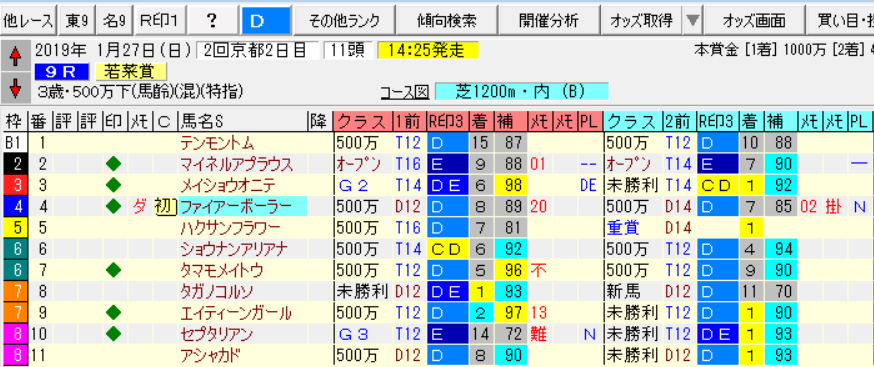Select the 名9 button

(x=115, y=21)
